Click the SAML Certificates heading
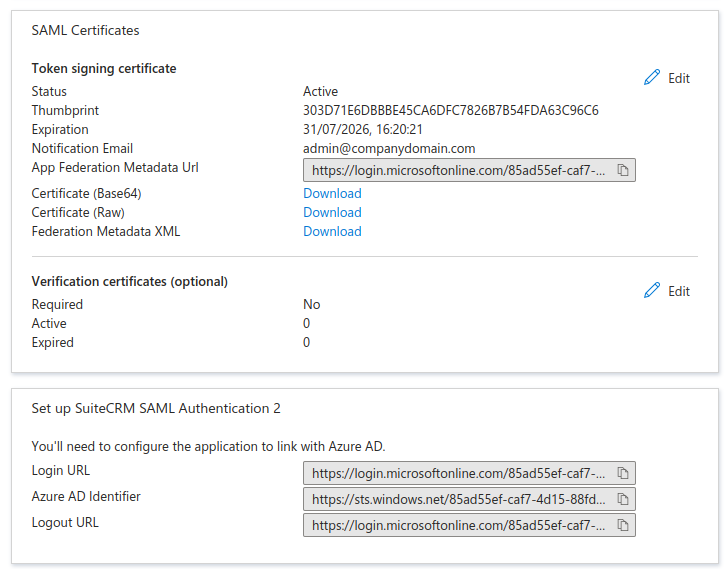Screen dimensions: 726x569 (85, 30)
